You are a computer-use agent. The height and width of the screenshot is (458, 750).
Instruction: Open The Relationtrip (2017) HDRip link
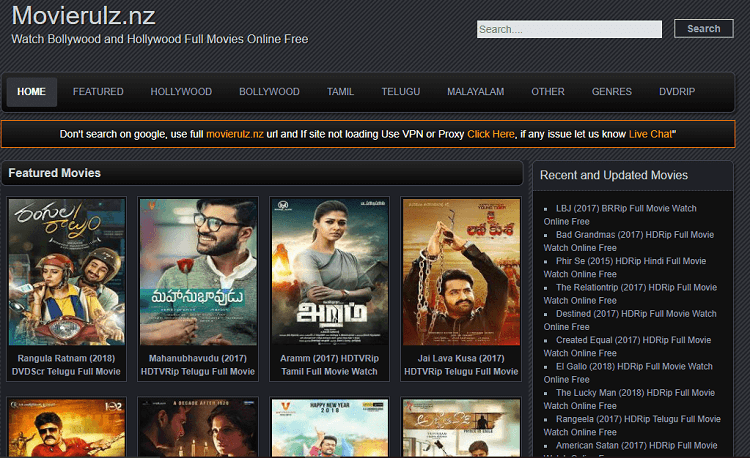click(x=630, y=294)
